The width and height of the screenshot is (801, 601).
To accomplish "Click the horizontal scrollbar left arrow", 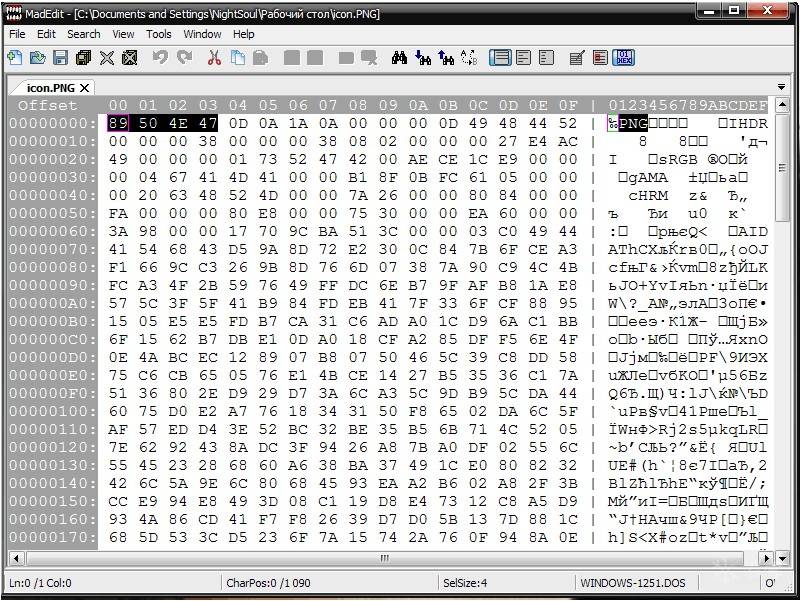I will [17, 558].
